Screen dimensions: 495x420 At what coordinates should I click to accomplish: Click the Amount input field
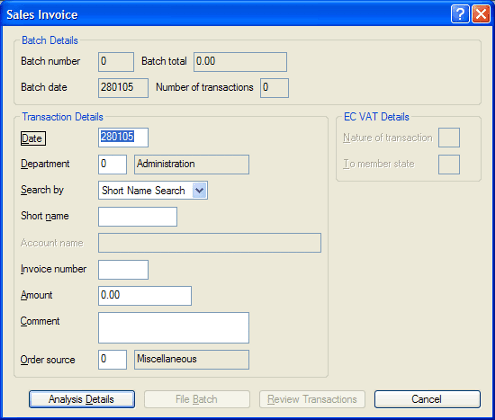(x=145, y=296)
